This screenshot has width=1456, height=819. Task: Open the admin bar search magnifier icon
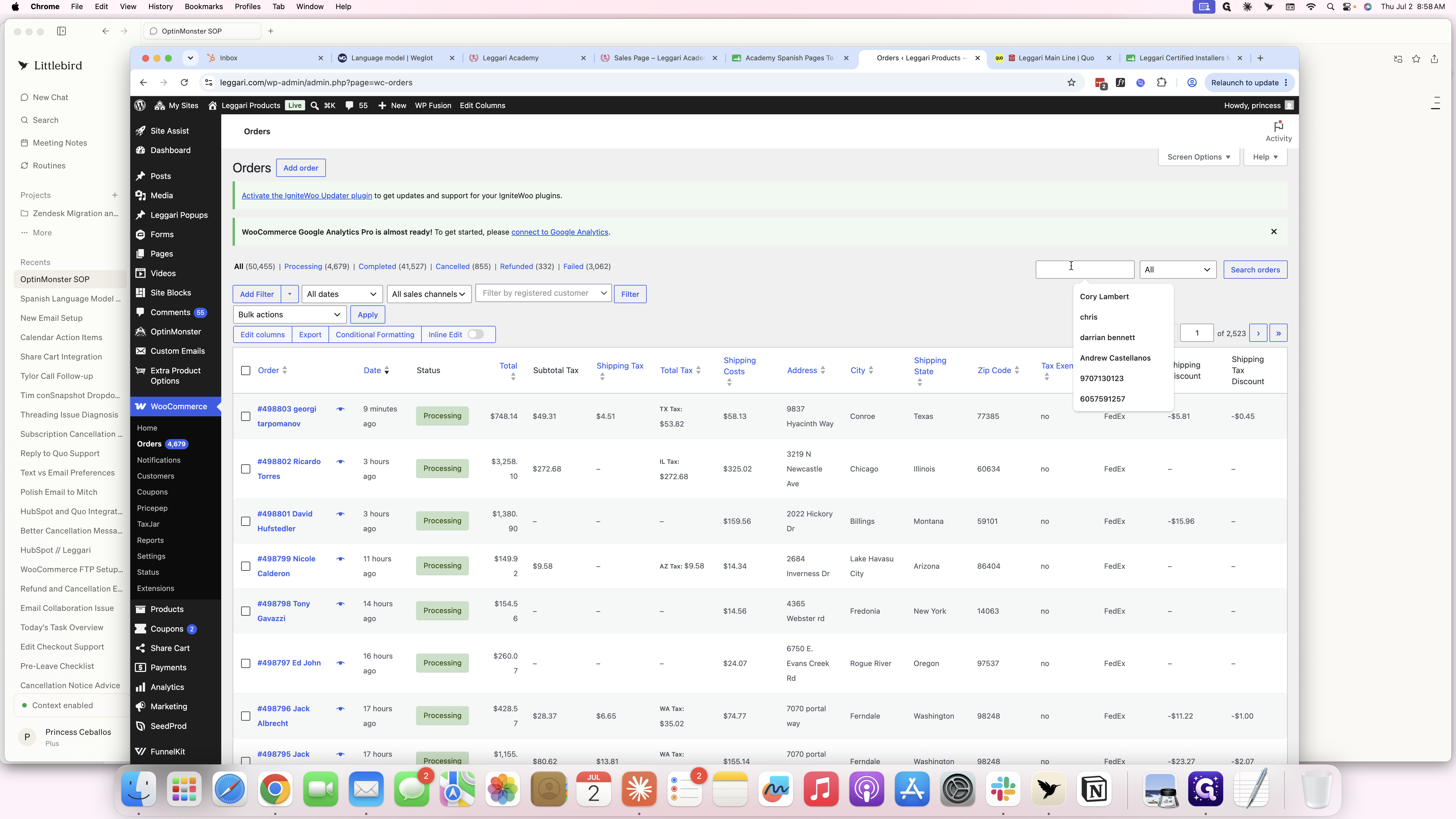tap(315, 106)
